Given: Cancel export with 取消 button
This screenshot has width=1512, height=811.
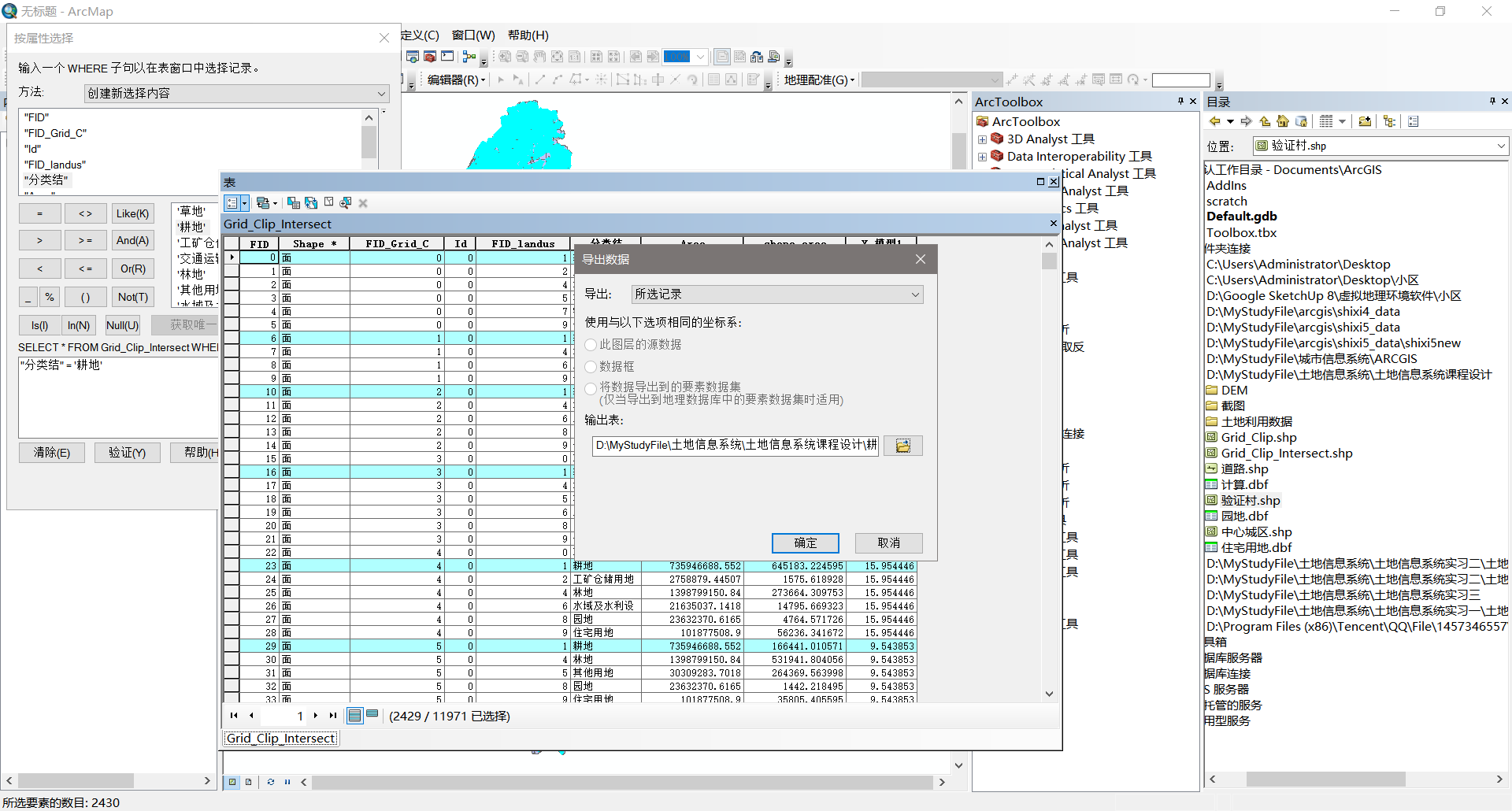Looking at the screenshot, I should (889, 543).
